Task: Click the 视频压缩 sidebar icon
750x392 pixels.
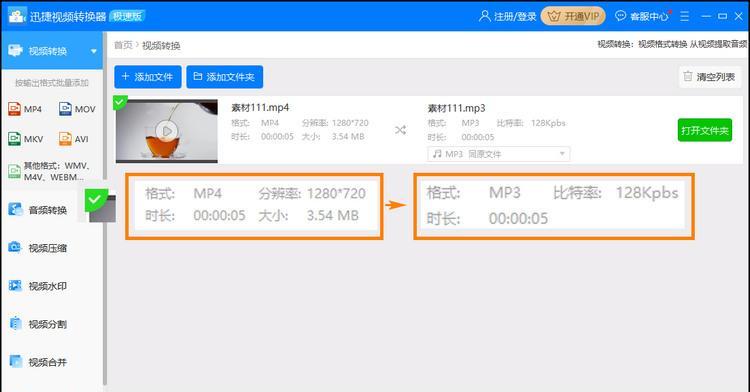Action: [x=15, y=247]
